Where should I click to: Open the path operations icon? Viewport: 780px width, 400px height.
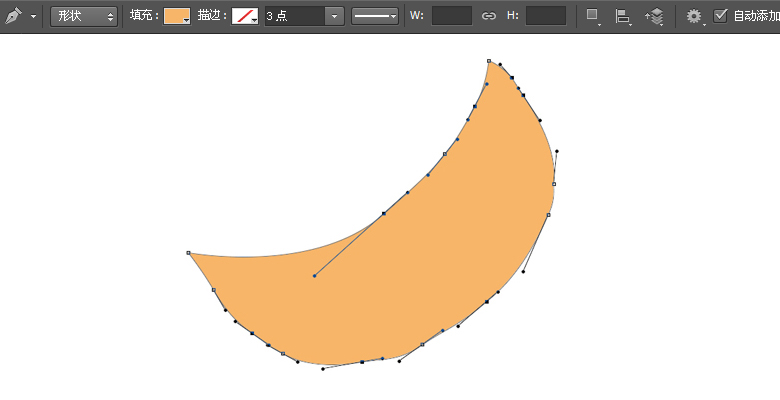592,16
